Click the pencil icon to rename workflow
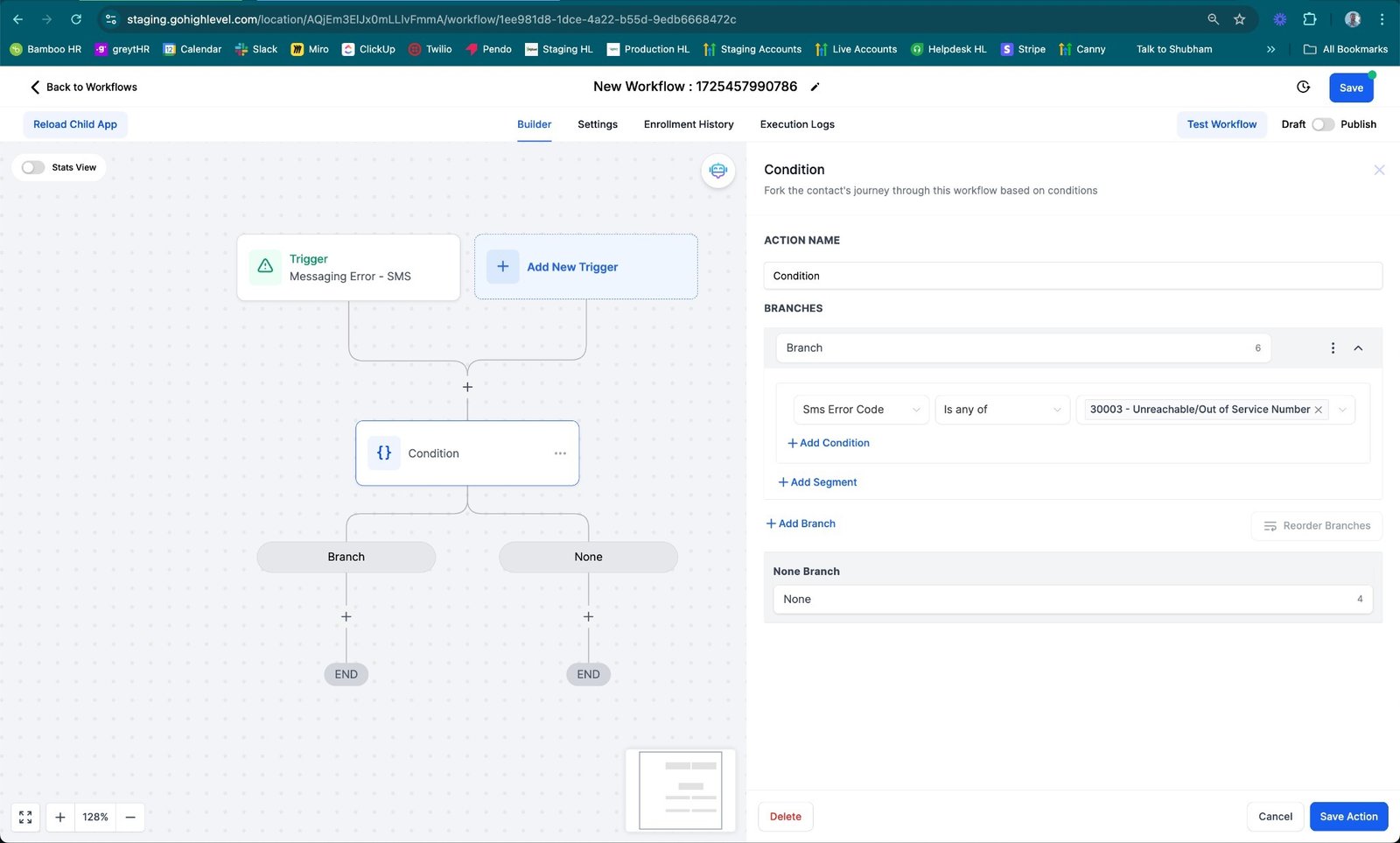 (x=815, y=87)
